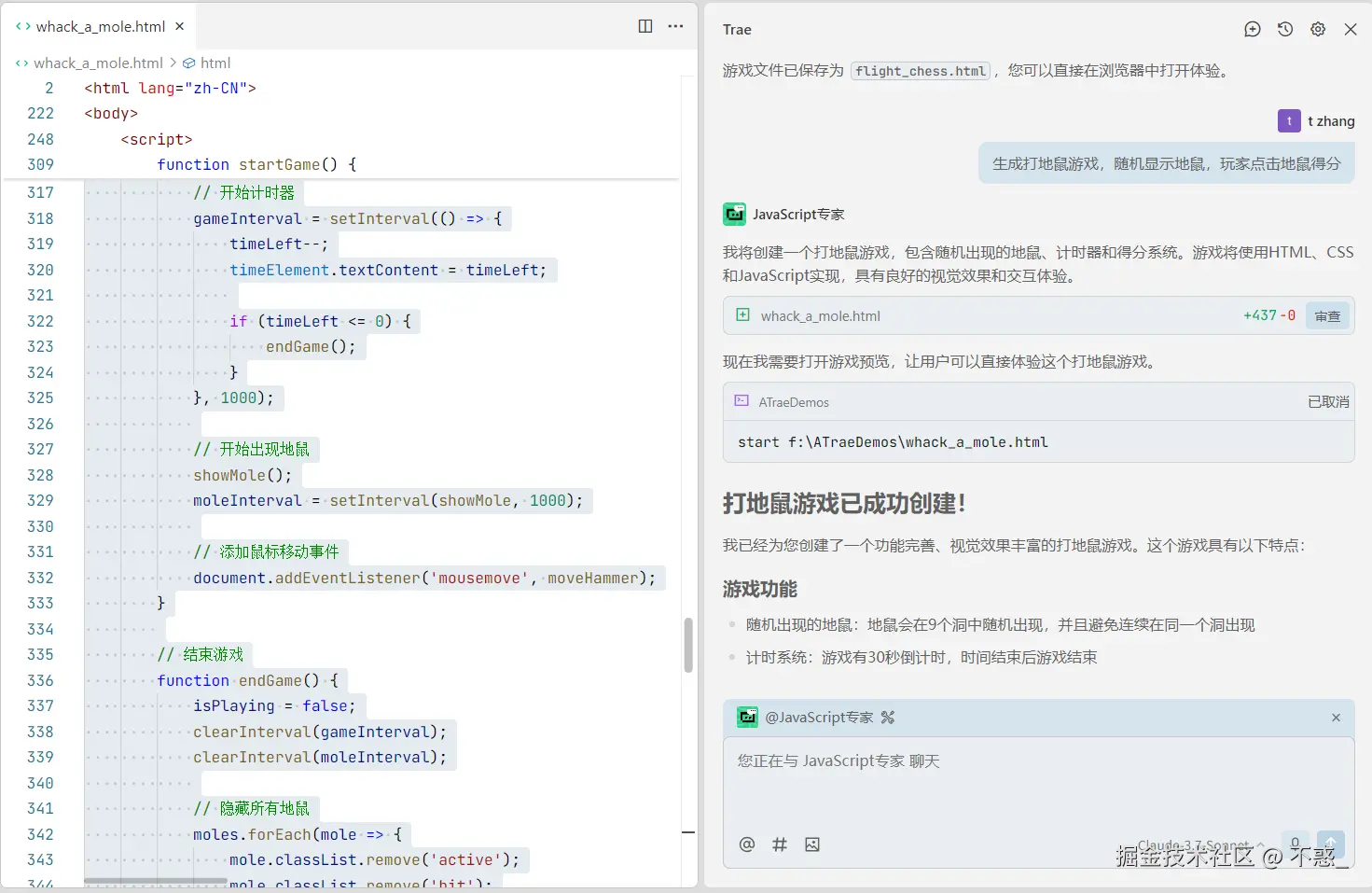Click the code line endGame();
This screenshot has width=1372, height=893.
[311, 346]
